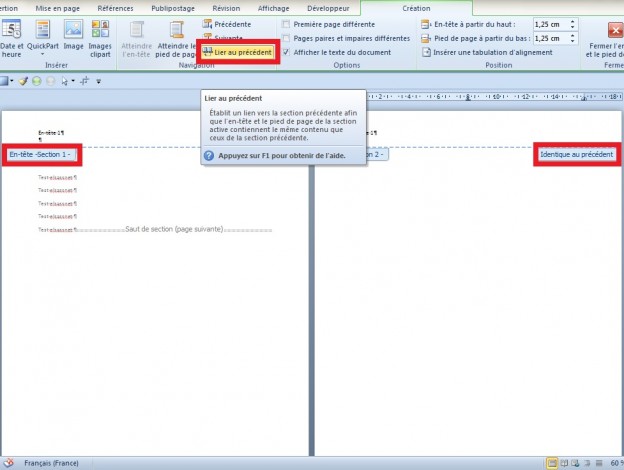
Task: Decrease Pied de page à partir du bas spinner
Action: tap(573, 41)
